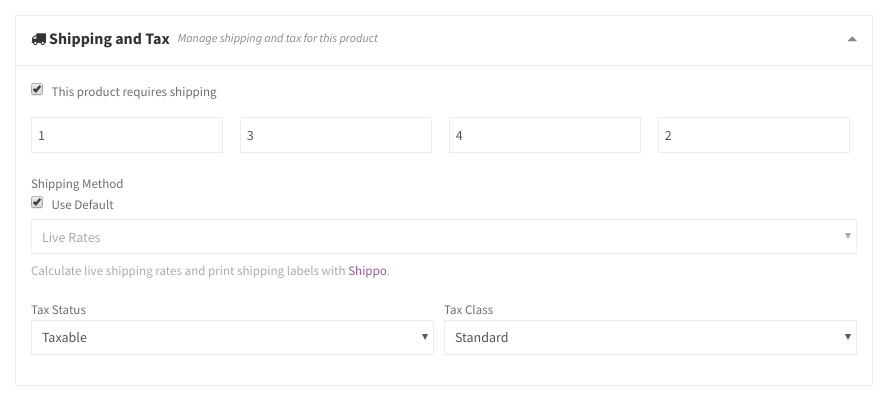Focus the dimension field containing 1
Screen dimensions: 887x401
coord(127,135)
